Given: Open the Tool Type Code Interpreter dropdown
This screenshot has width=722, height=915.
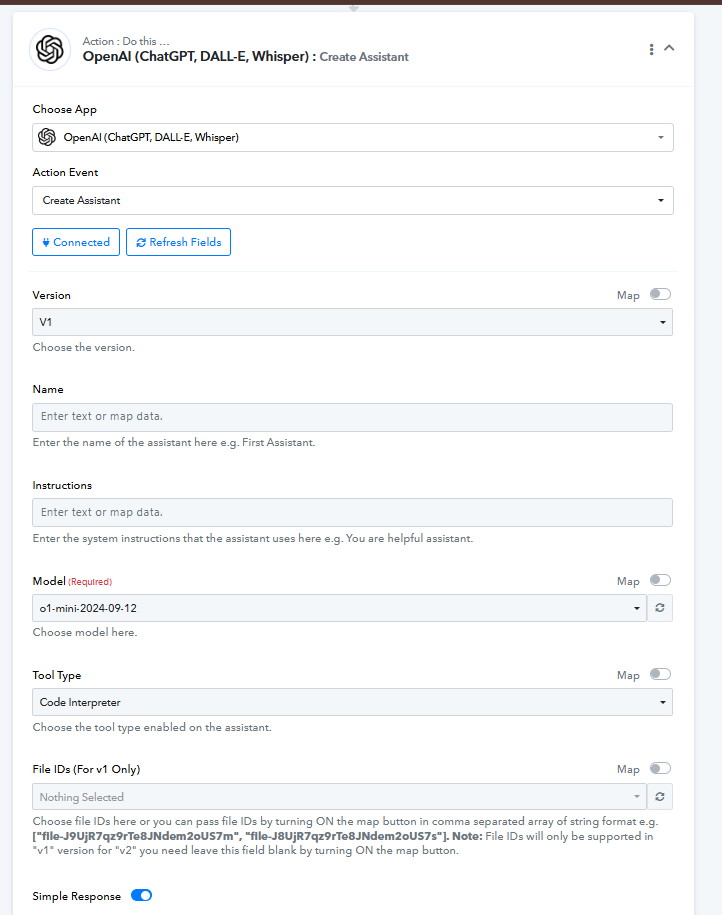Looking at the screenshot, I should (352, 702).
